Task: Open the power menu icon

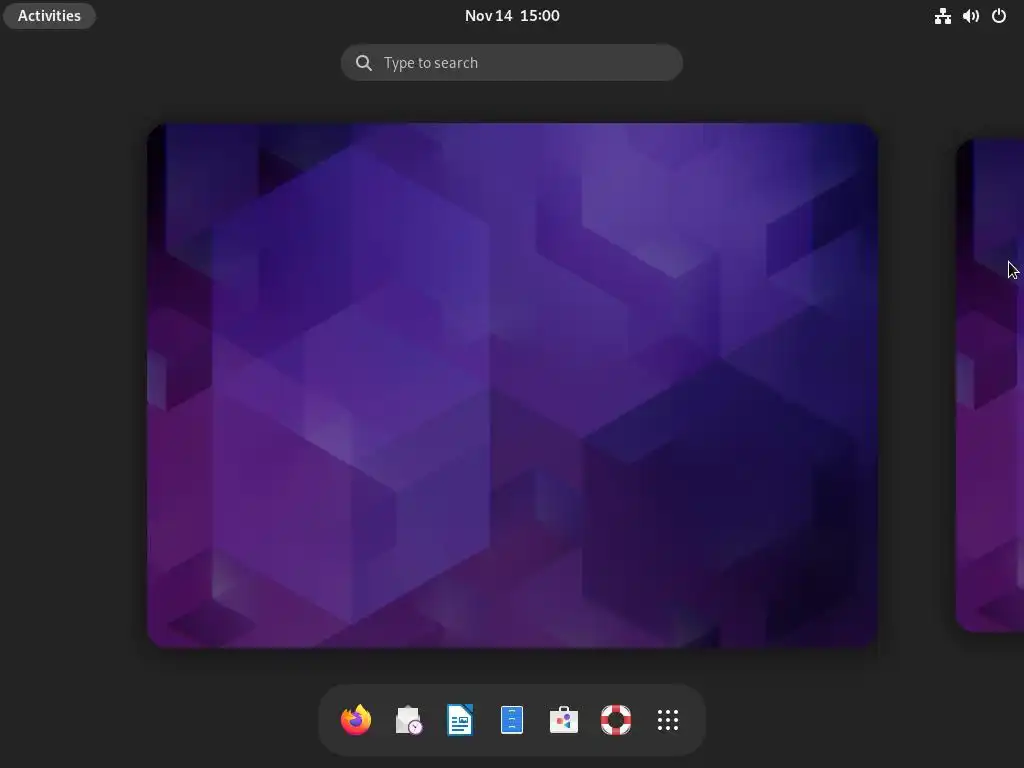Action: (999, 16)
